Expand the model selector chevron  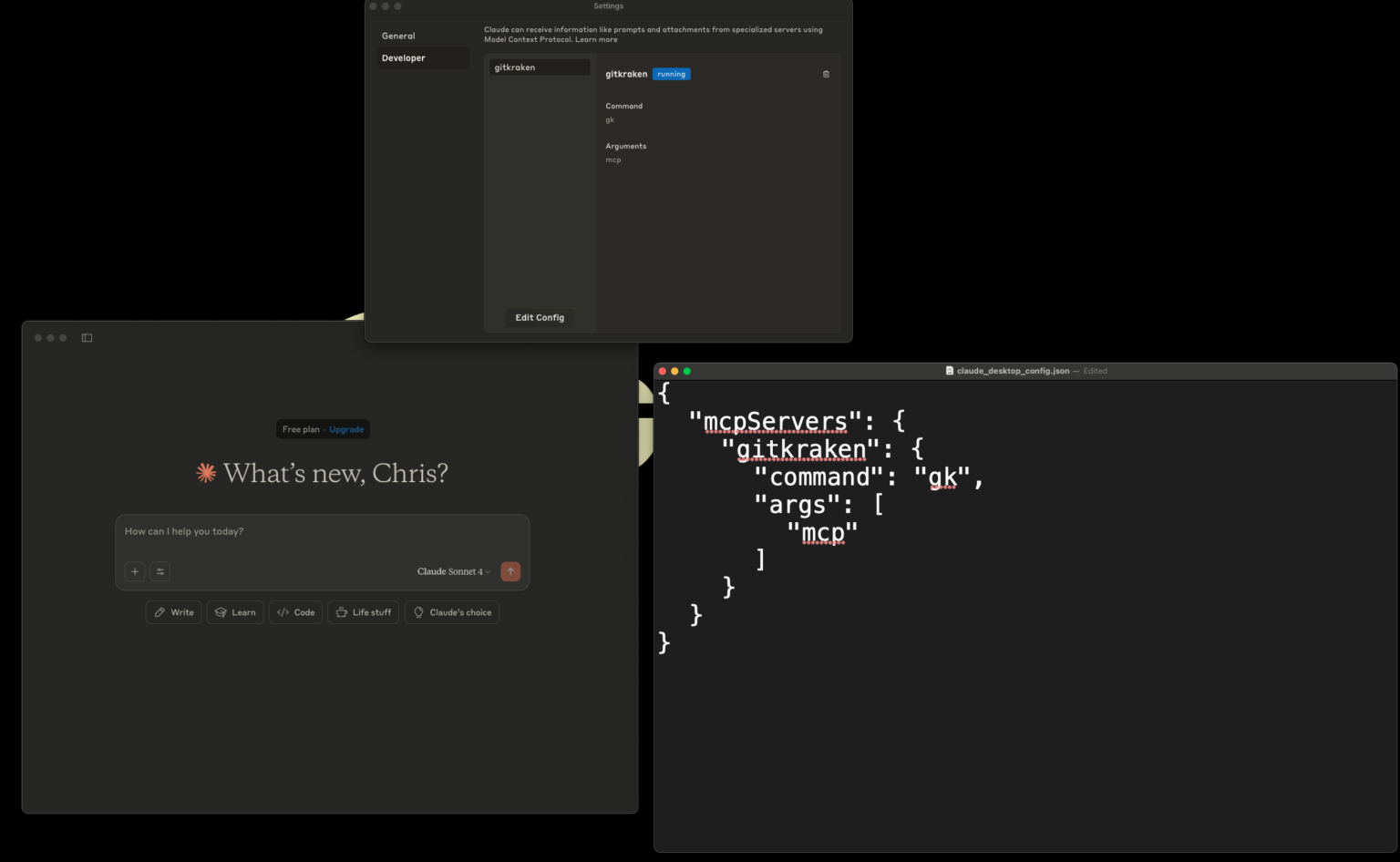point(488,572)
